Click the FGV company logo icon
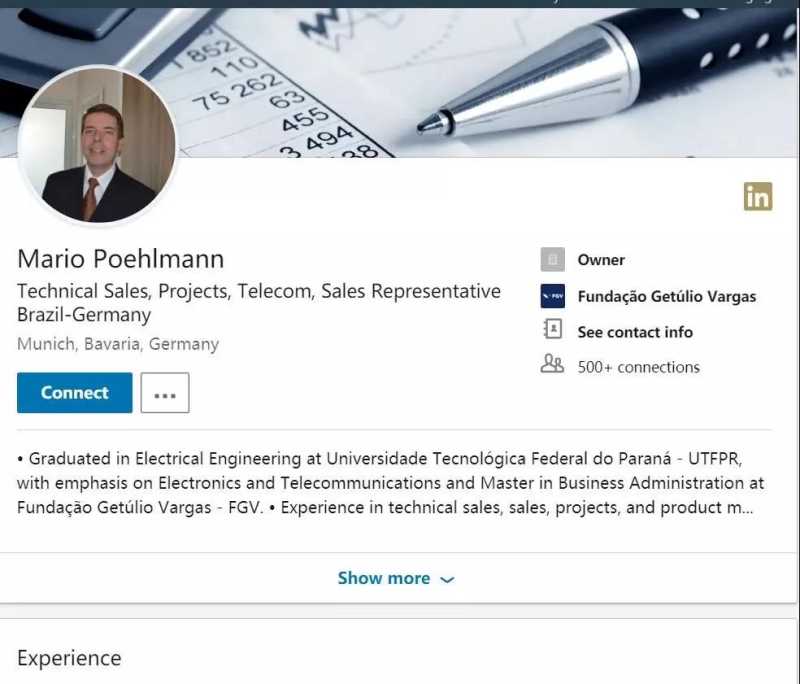This screenshot has height=684, width=800. (x=552, y=296)
